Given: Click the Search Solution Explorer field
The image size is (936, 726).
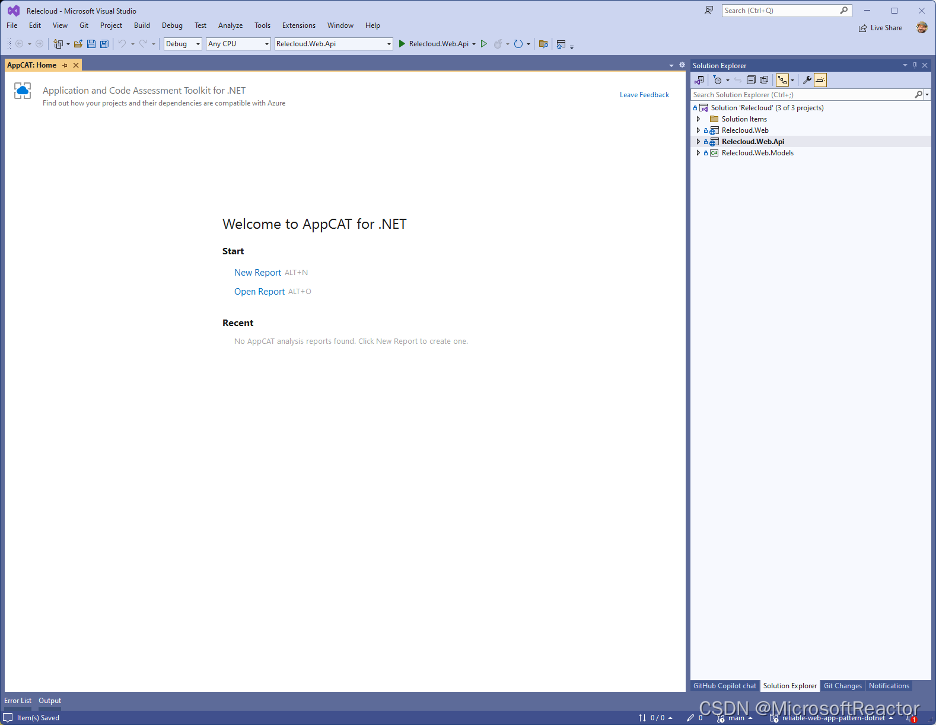Looking at the screenshot, I should pyautogui.click(x=803, y=94).
